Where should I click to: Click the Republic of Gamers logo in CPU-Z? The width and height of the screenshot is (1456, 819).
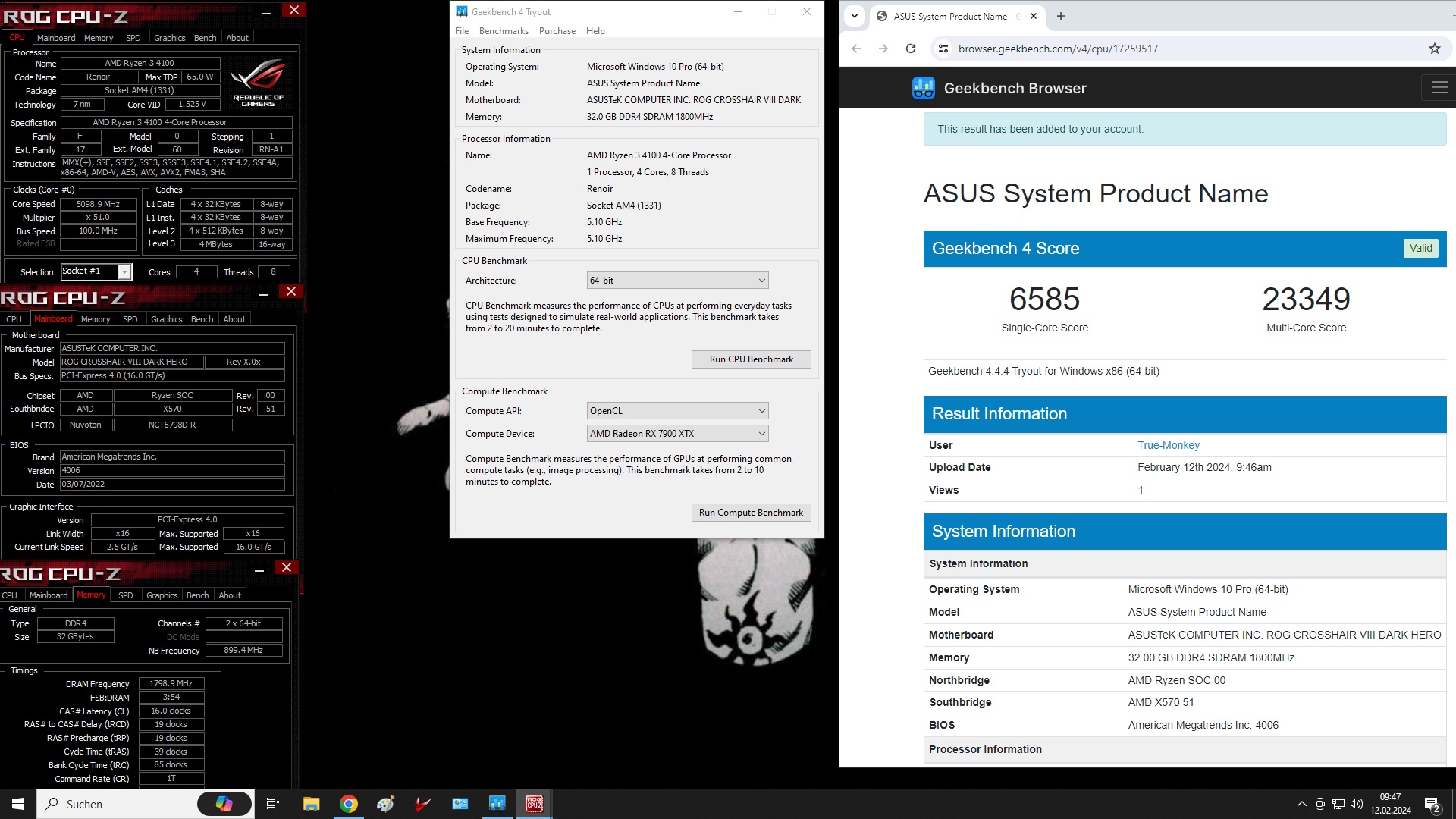(x=258, y=81)
